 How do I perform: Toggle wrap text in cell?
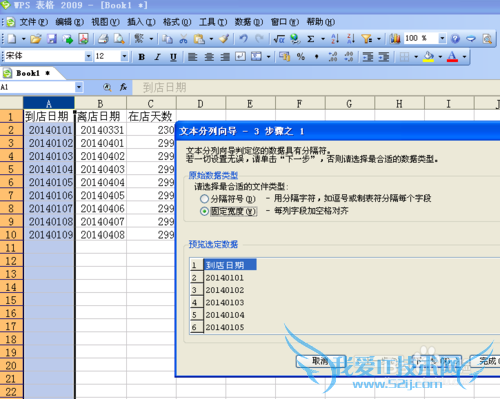pos(240,57)
